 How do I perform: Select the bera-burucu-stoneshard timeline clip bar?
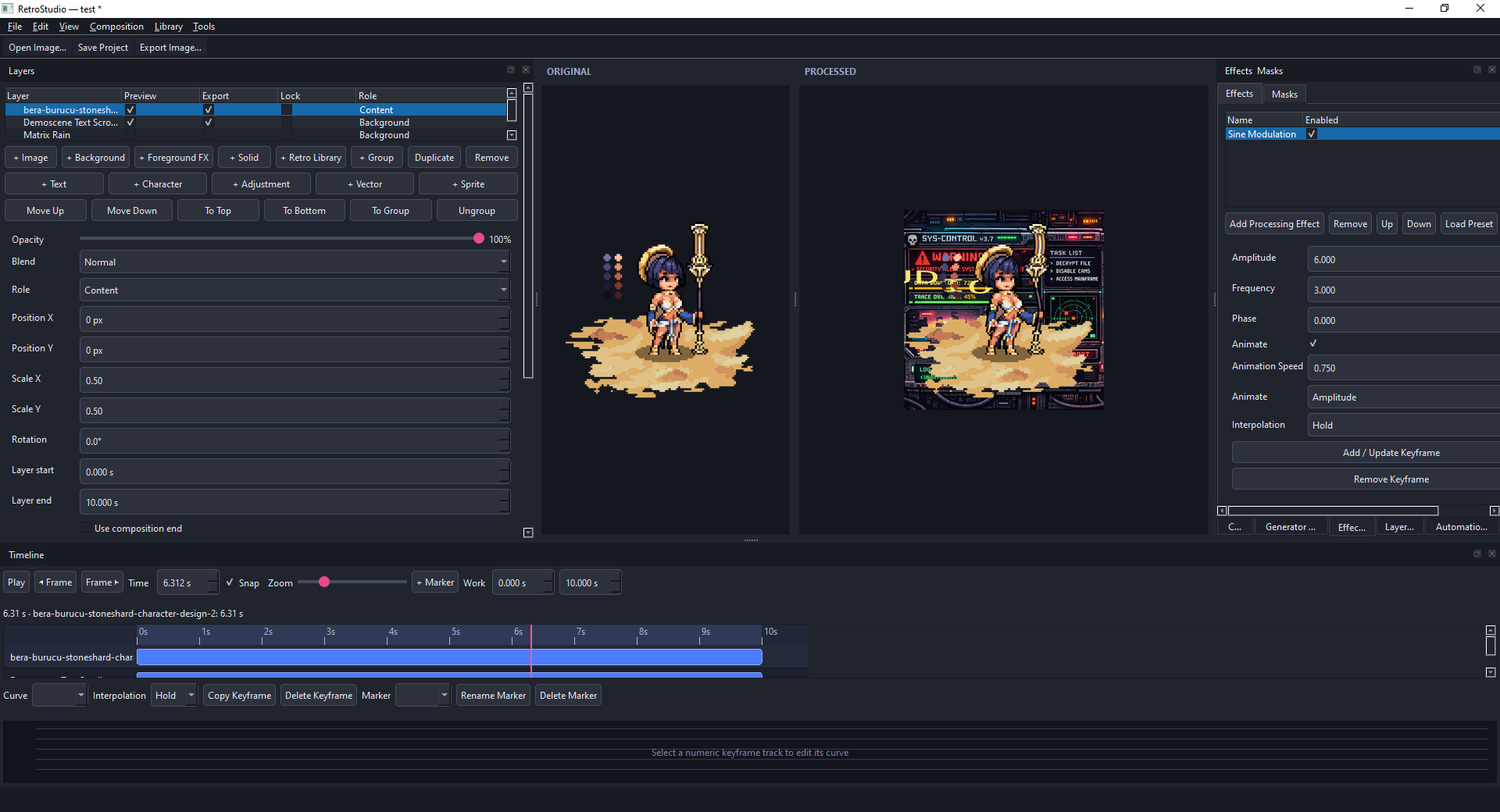pos(449,657)
